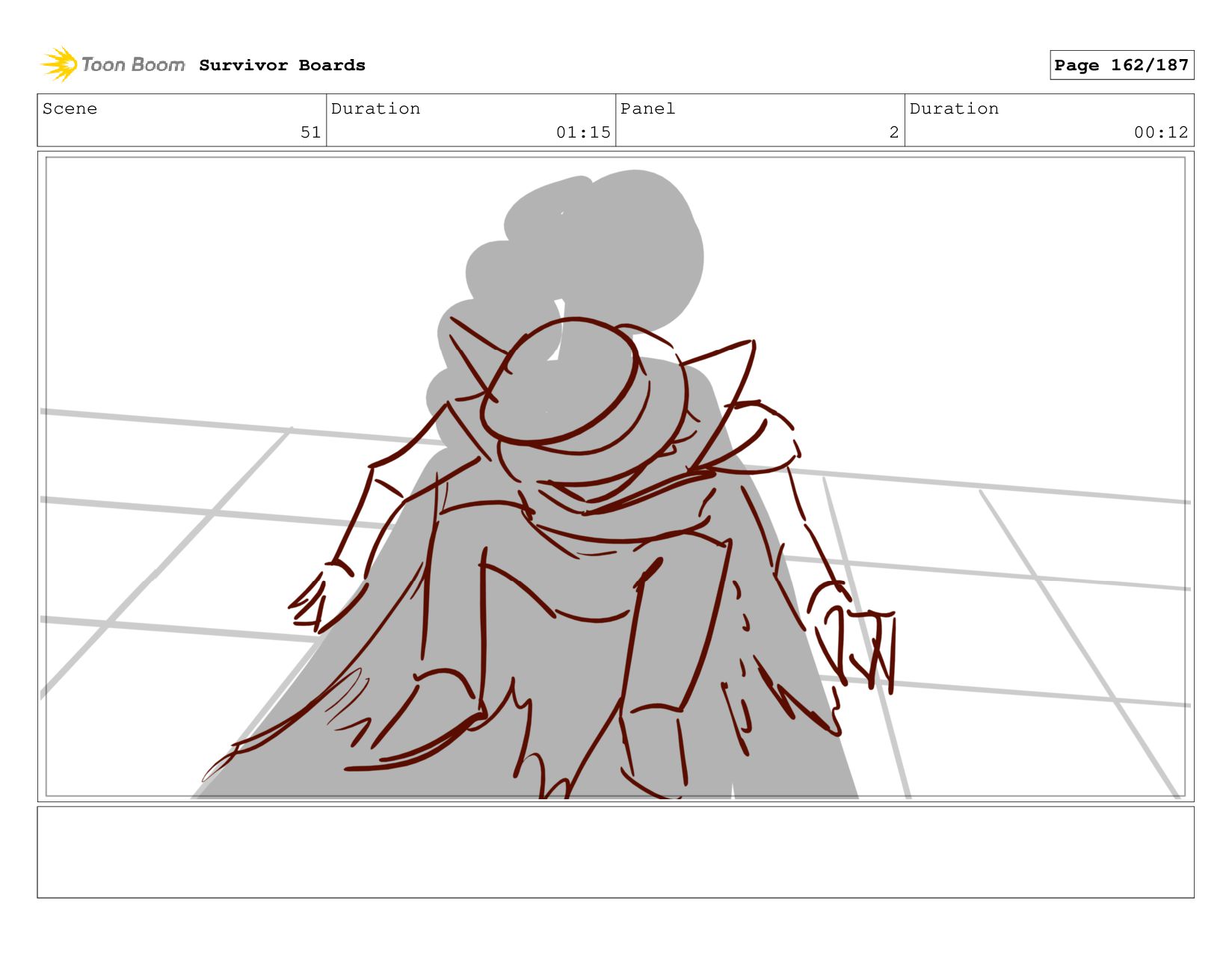Click the scene number '51'

coord(310,132)
